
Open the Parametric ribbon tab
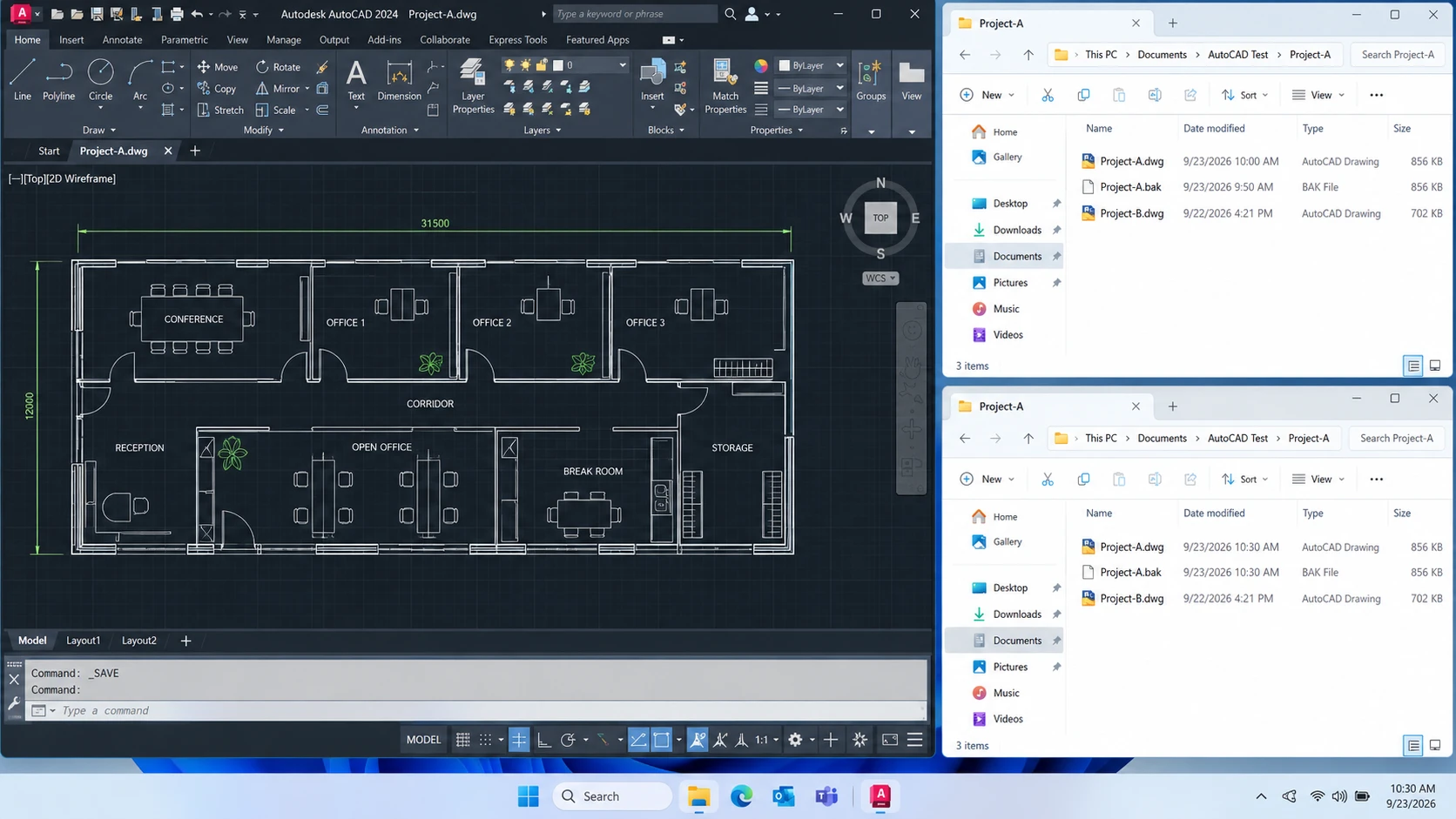[185, 40]
